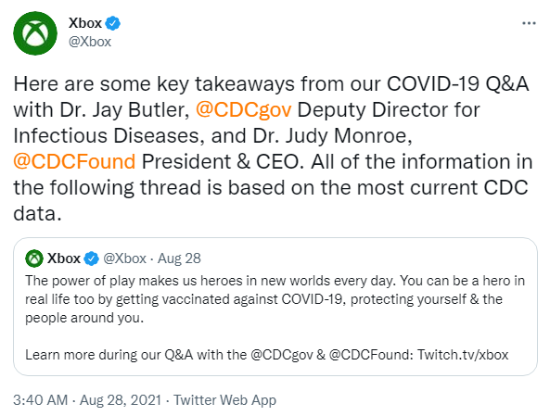Click the blue verified badge beside Xbox name
Viewport: 550px width, 416px height.
113,24
